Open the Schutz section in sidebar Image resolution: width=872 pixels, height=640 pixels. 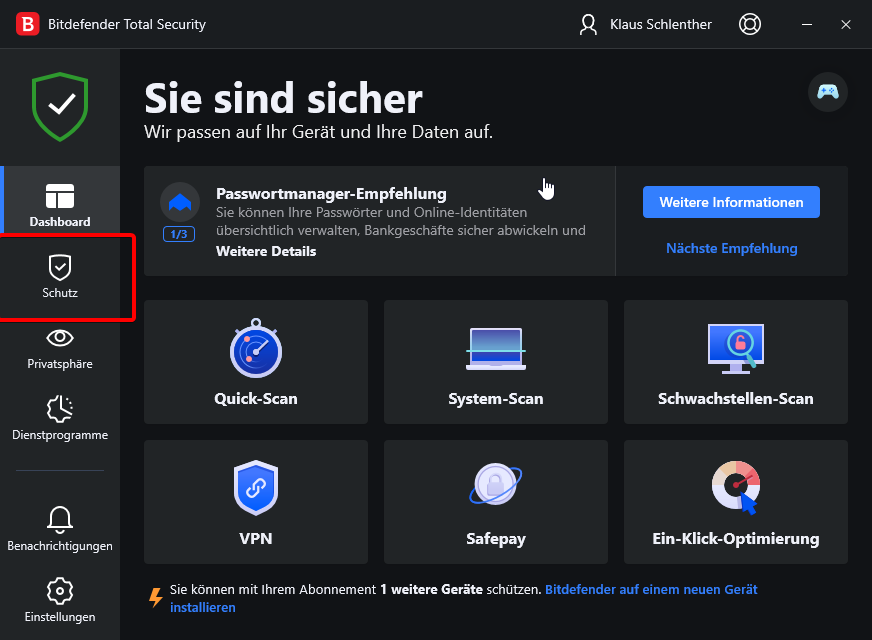click(60, 277)
